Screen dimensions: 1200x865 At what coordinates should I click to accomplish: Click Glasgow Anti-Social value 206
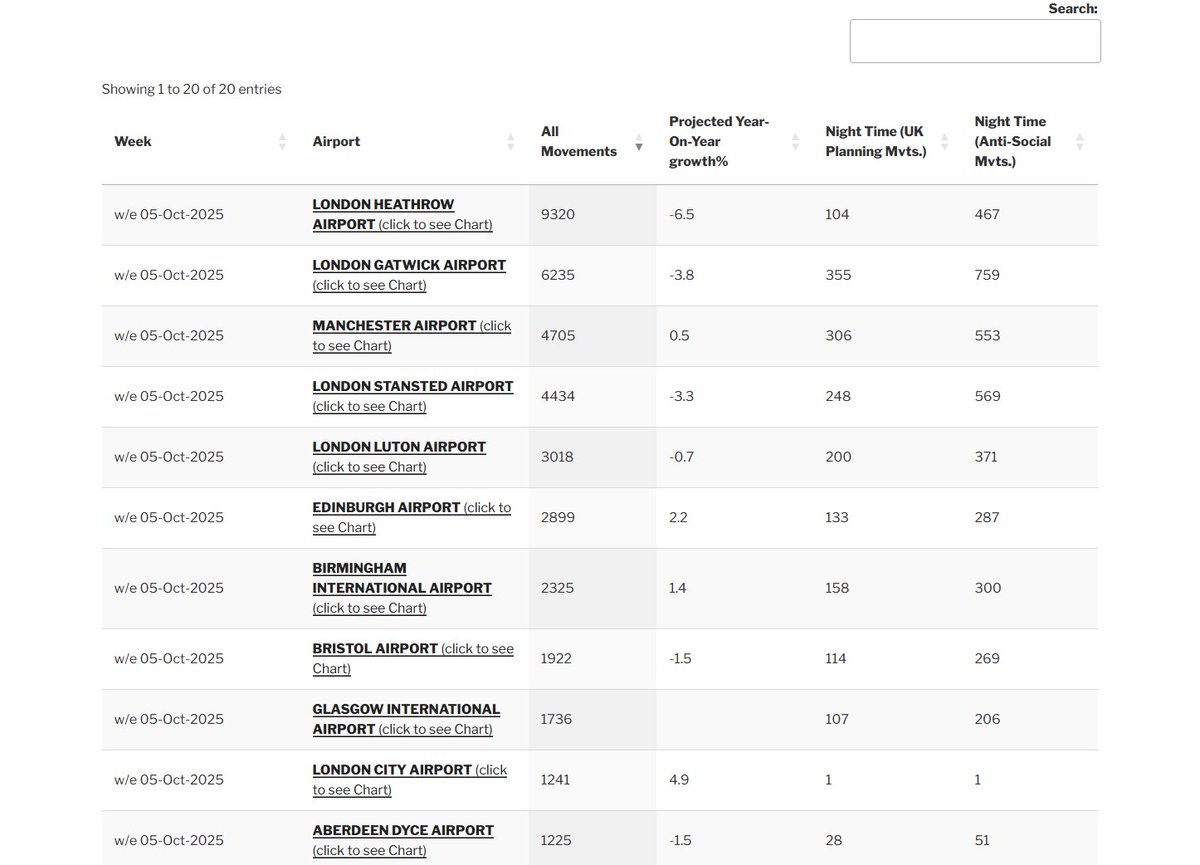[x=988, y=719]
